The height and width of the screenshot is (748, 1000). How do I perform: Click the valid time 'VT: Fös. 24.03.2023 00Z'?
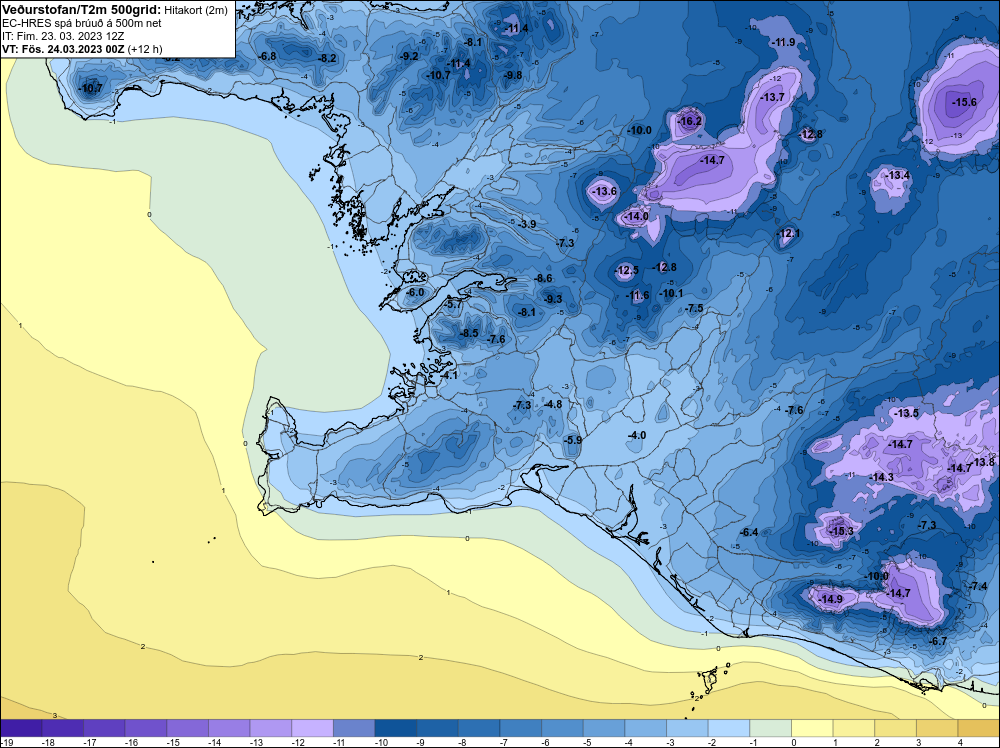pos(63,49)
